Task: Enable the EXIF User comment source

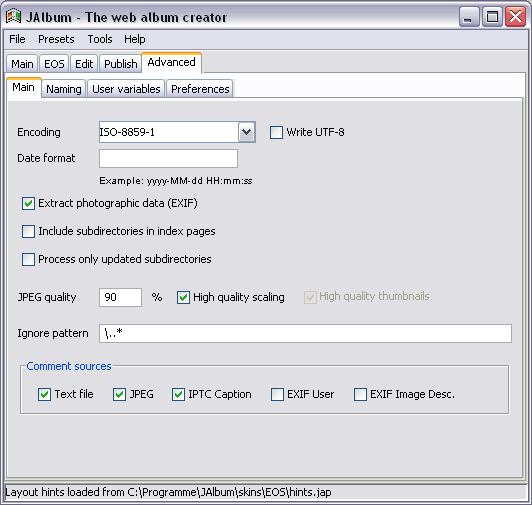Action: [x=277, y=394]
